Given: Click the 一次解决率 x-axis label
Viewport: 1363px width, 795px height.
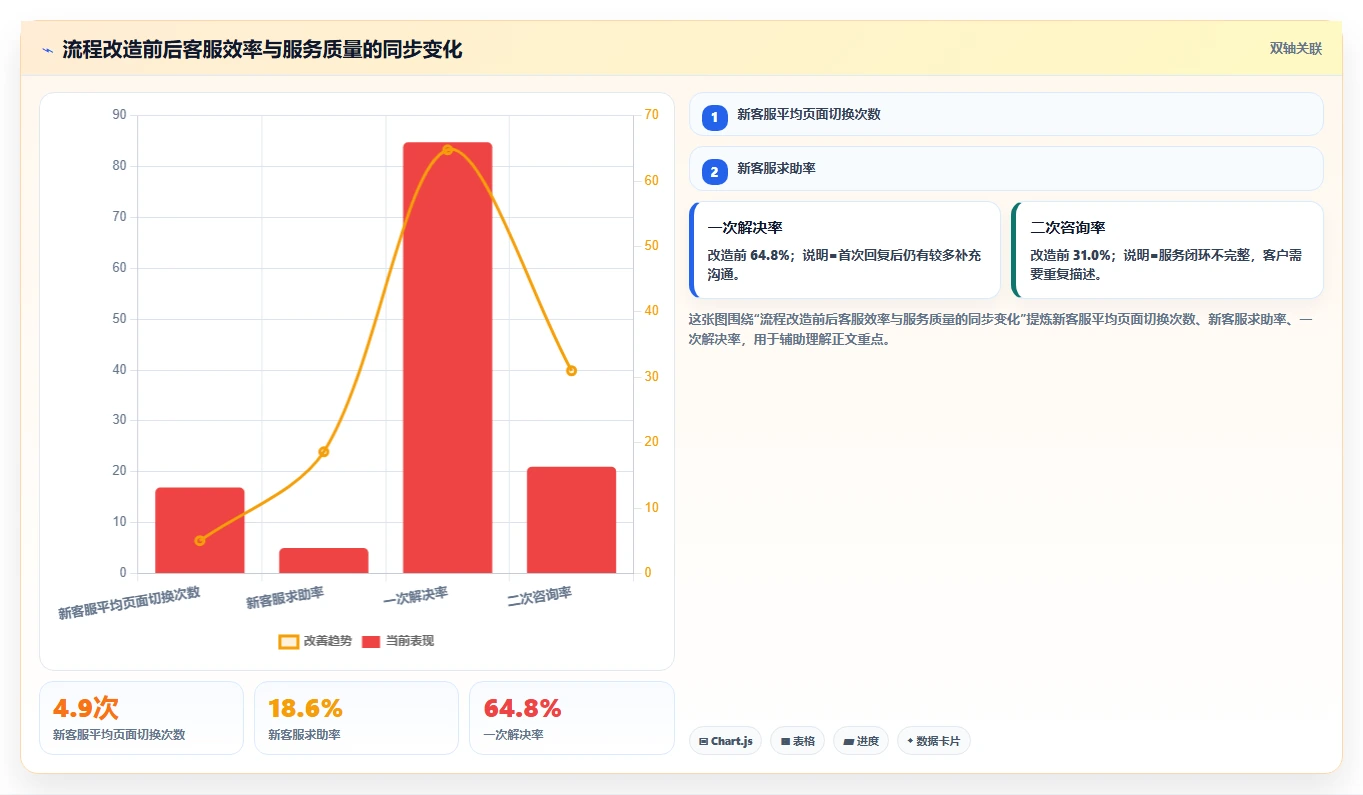Looking at the screenshot, I should [x=416, y=597].
